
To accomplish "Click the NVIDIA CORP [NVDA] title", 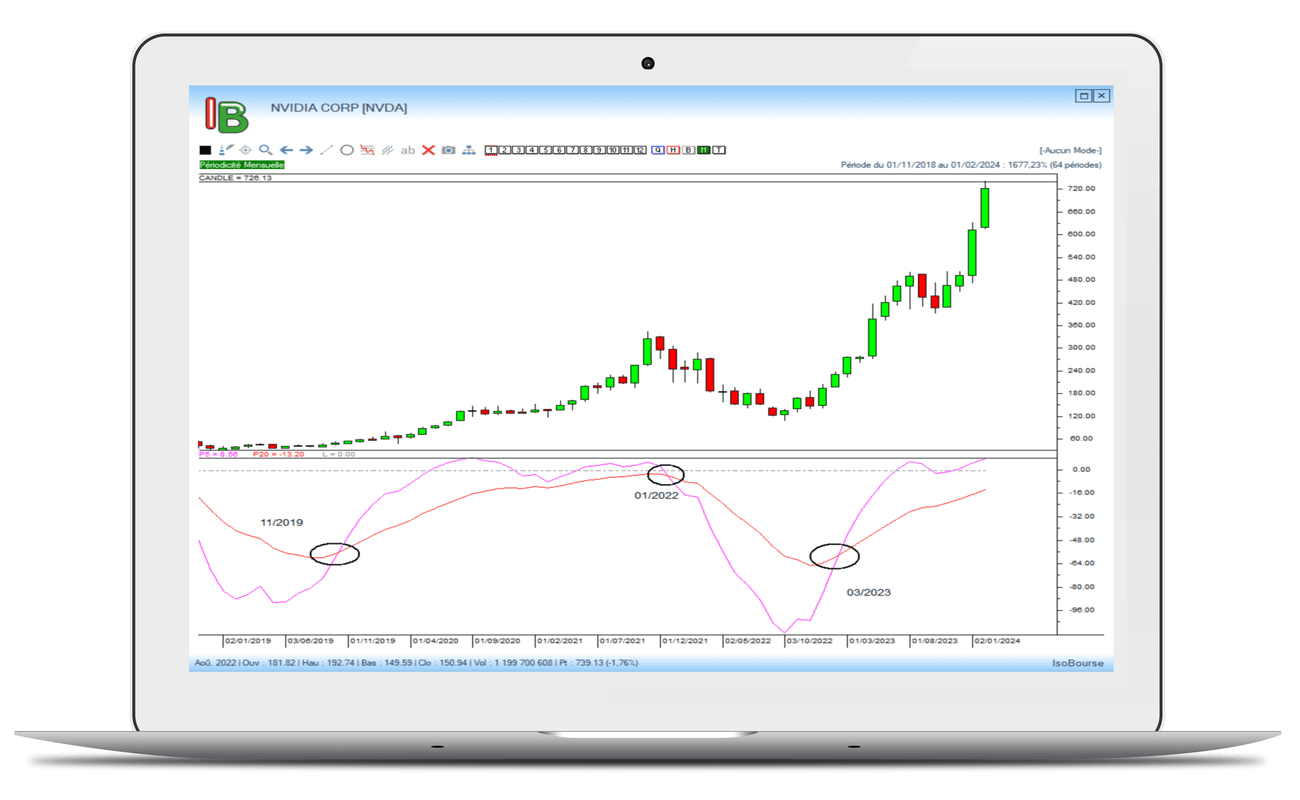I will click(x=339, y=108).
